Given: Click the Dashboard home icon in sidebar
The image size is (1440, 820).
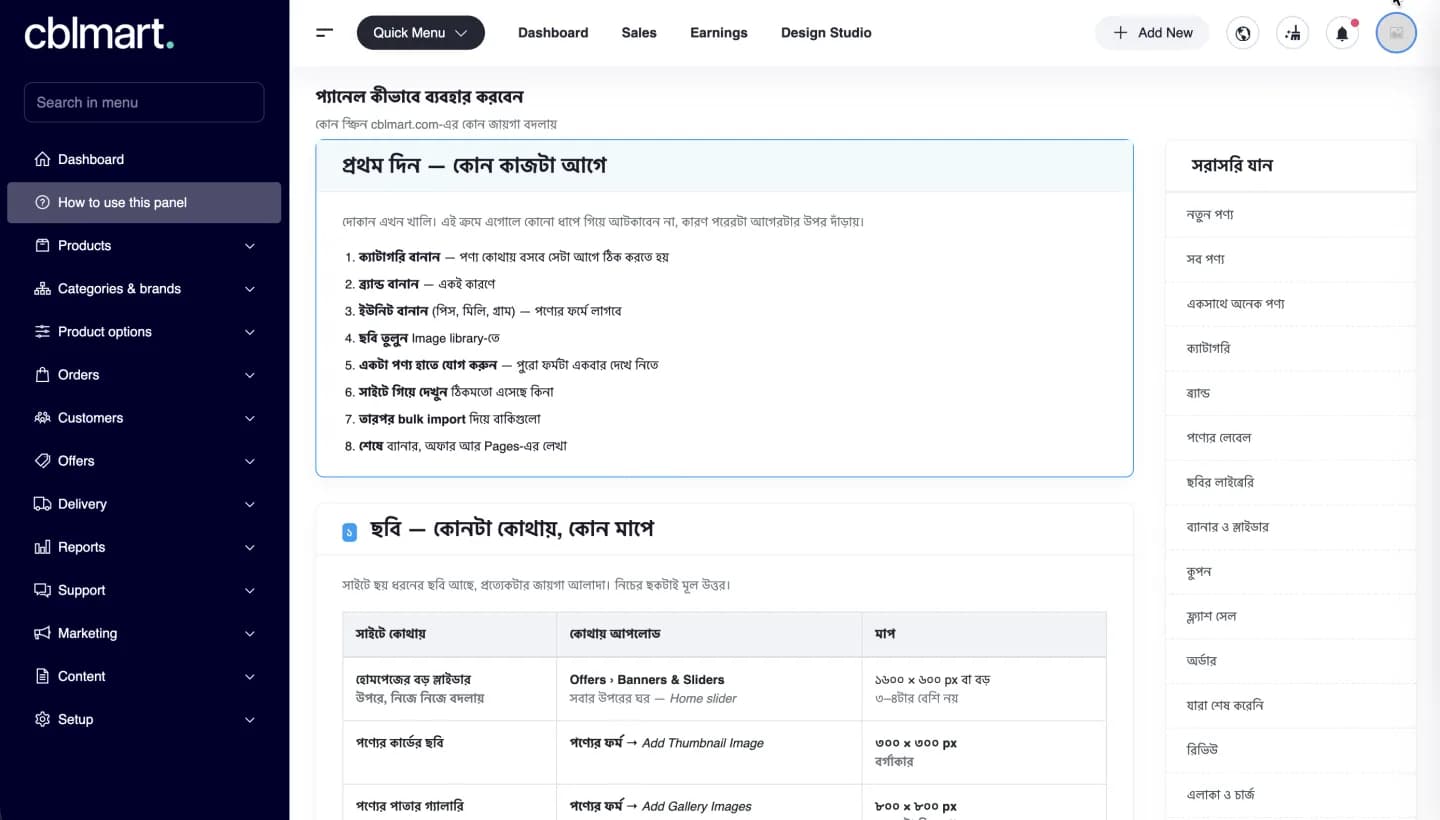Looking at the screenshot, I should click(42, 159).
